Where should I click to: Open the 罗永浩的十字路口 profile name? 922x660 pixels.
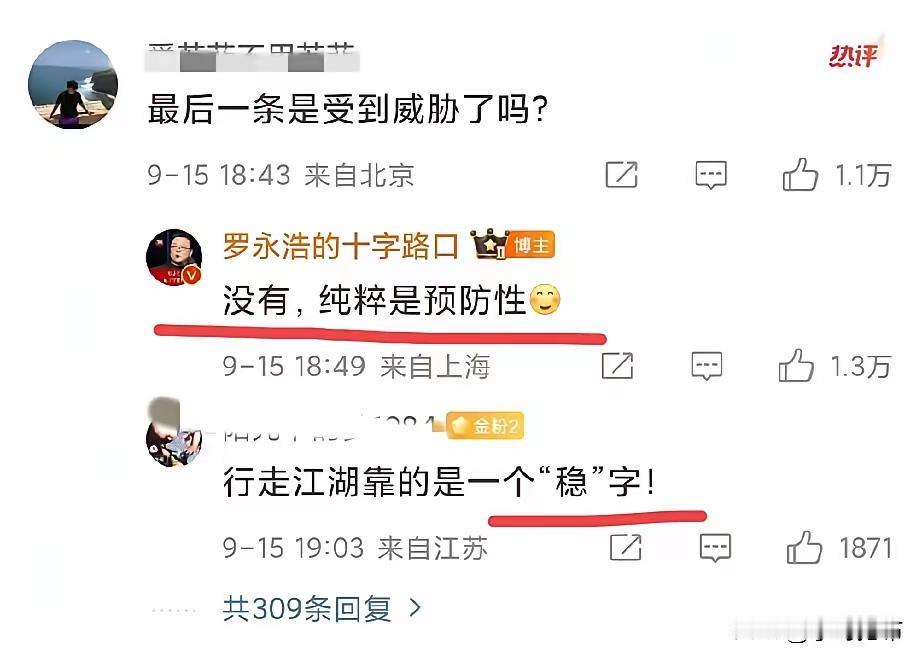coord(340,246)
